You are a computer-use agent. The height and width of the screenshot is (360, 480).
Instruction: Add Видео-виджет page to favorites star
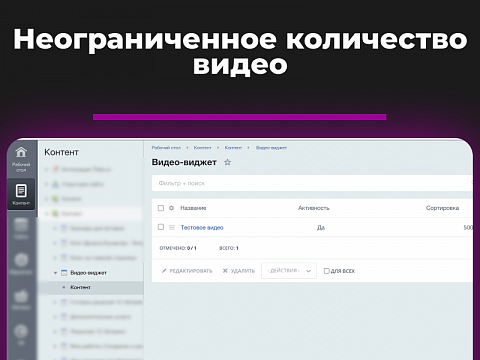227,162
